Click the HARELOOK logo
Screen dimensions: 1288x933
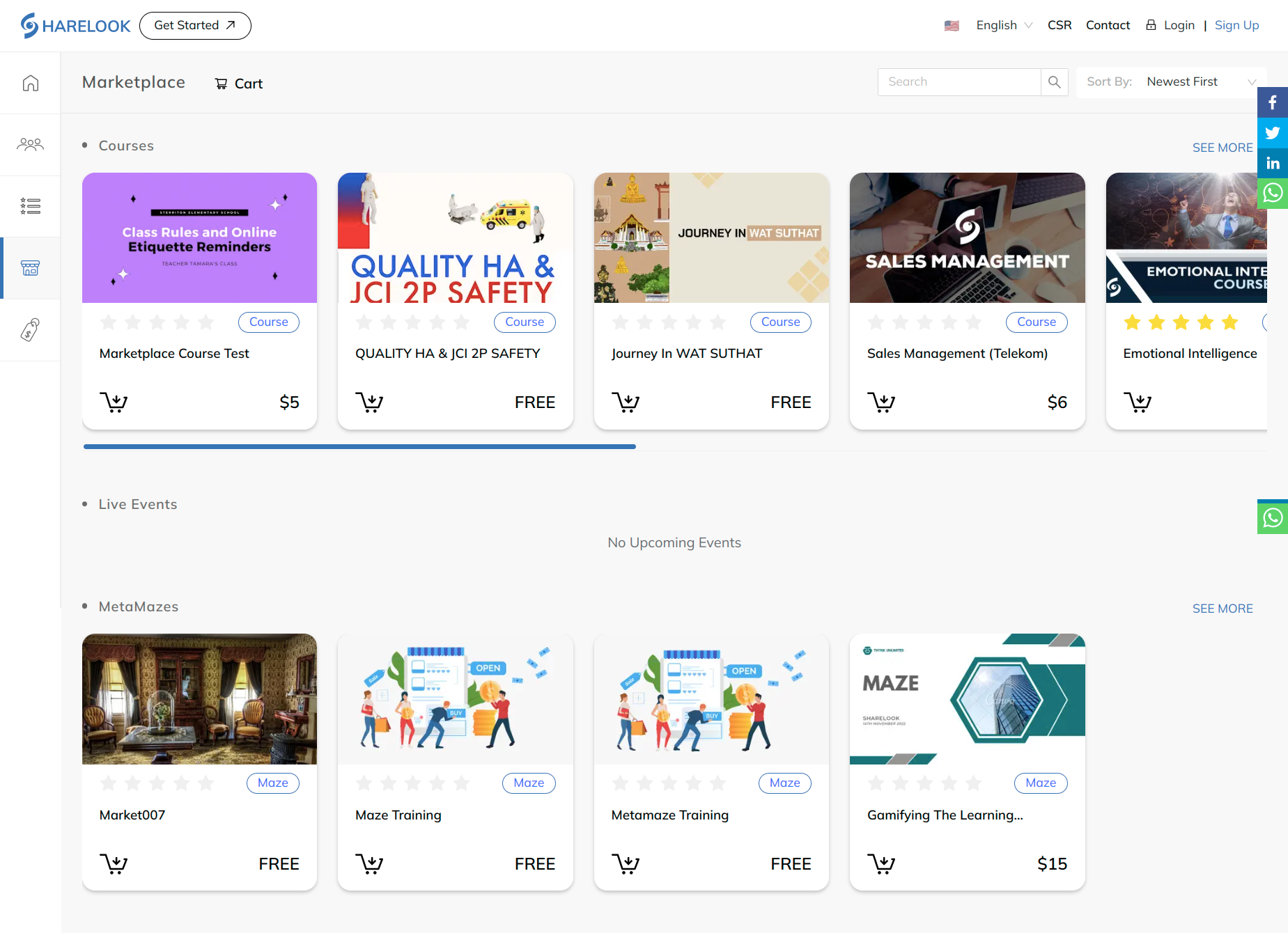[x=75, y=26]
